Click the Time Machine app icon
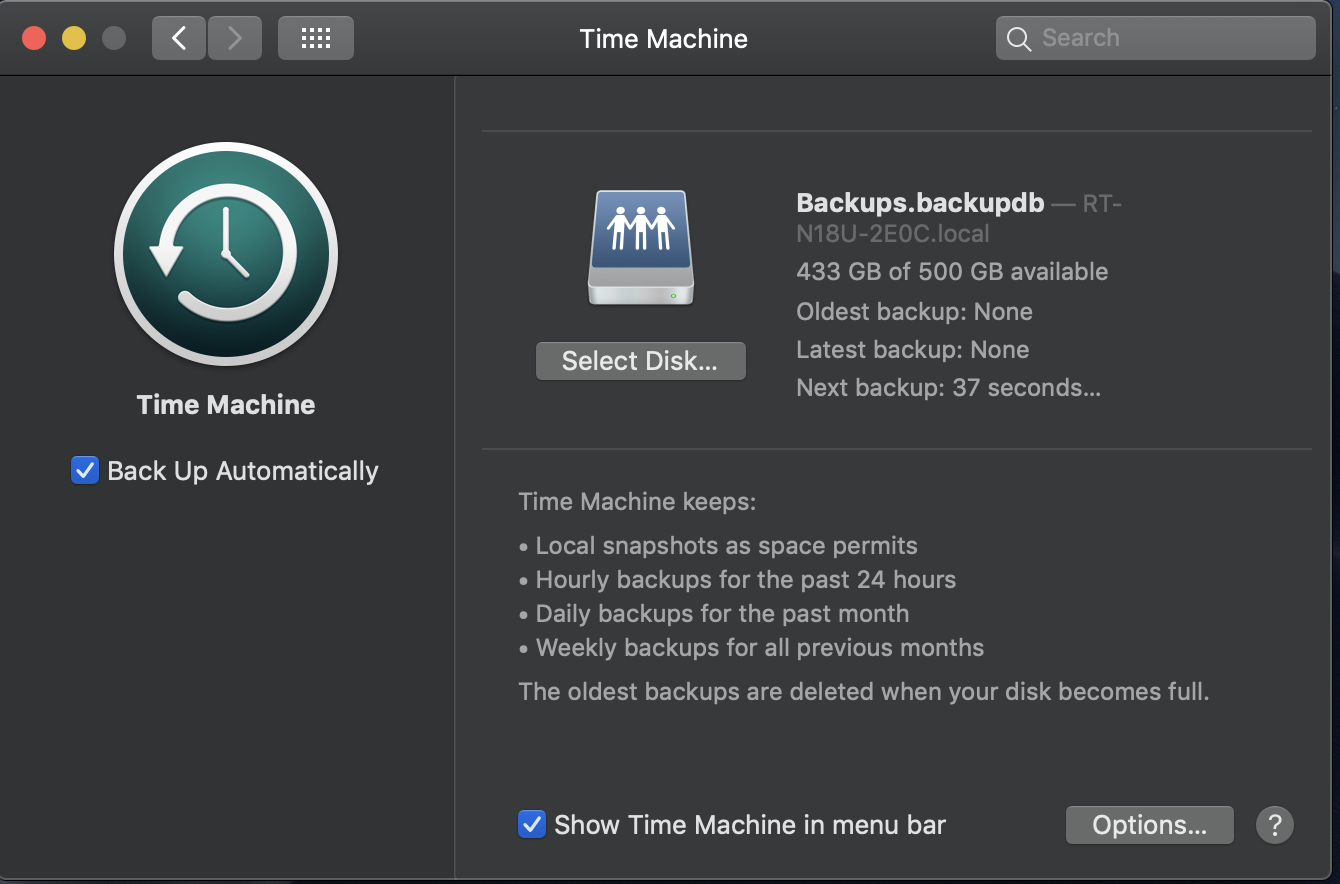This screenshot has width=1340, height=884. (225, 255)
